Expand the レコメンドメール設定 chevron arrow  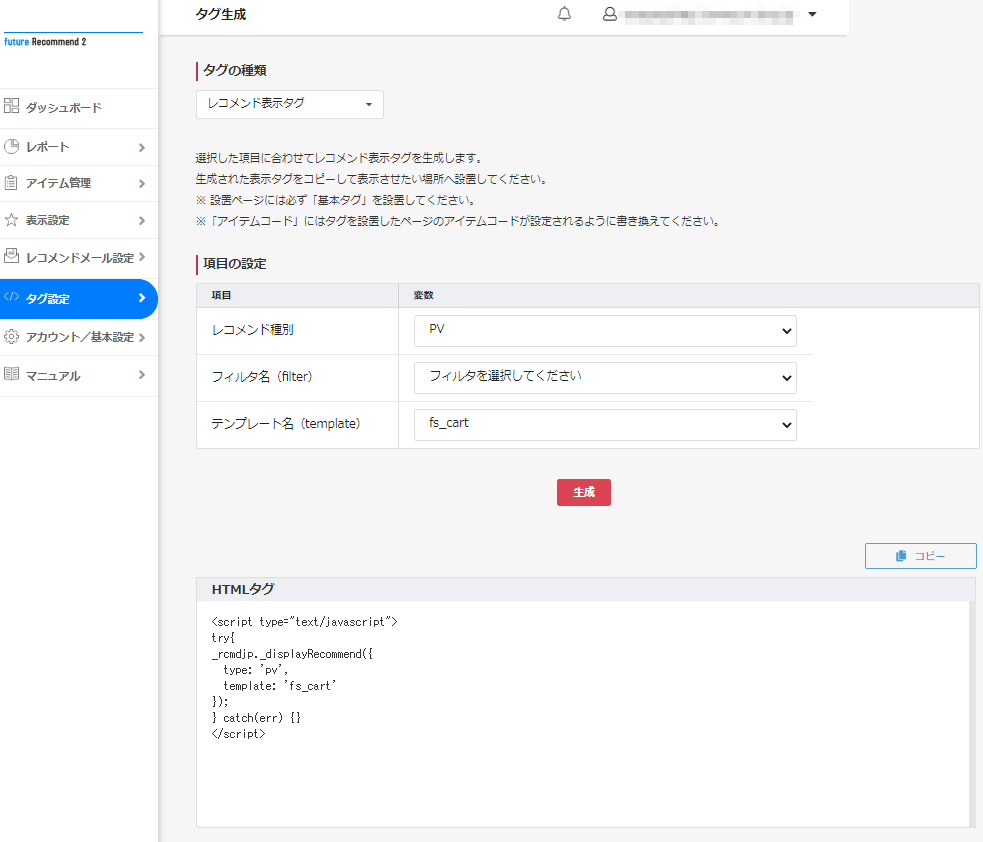point(142,257)
